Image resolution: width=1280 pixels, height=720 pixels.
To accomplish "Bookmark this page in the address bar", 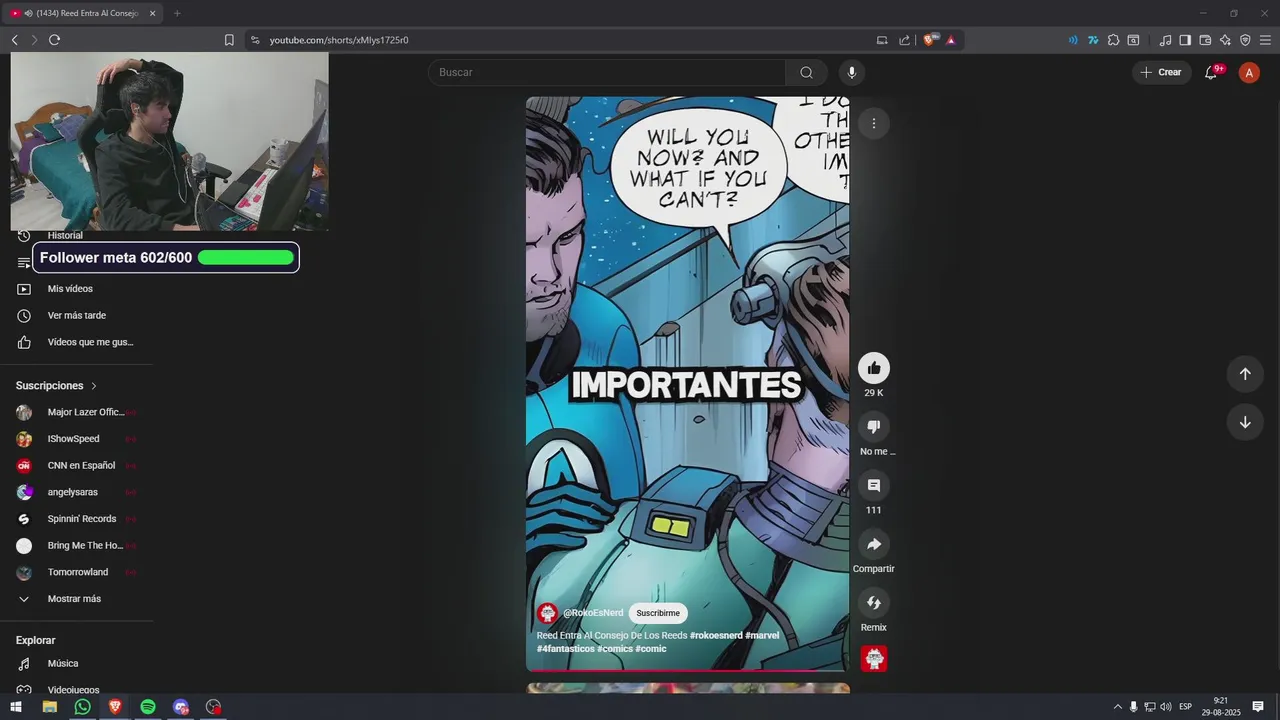I will coord(229,40).
